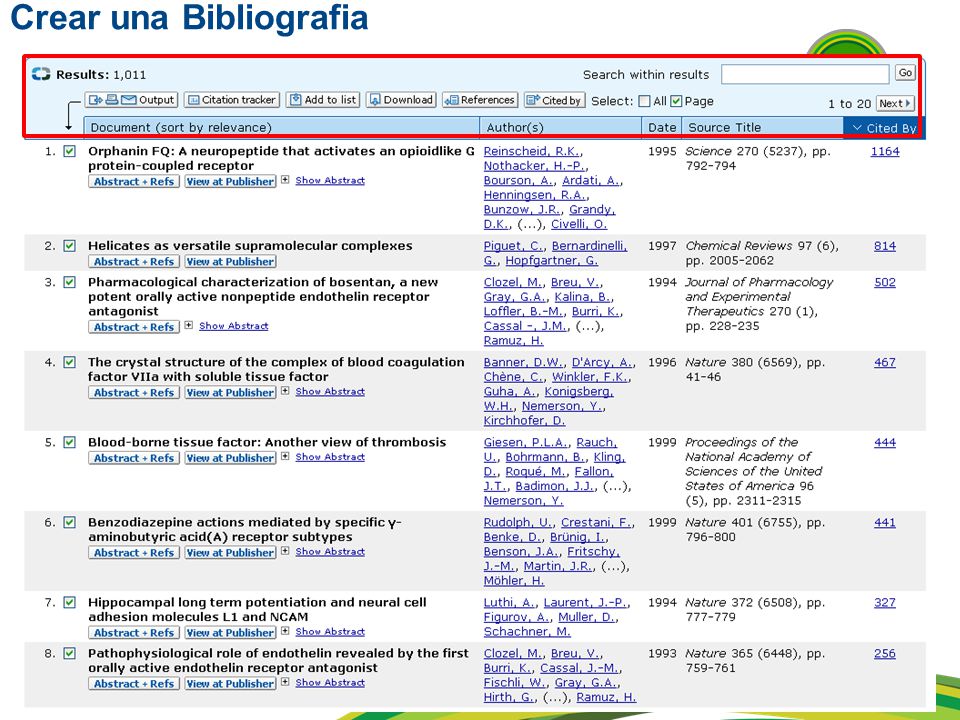
Task: Sort by Date column header
Action: pos(662,127)
